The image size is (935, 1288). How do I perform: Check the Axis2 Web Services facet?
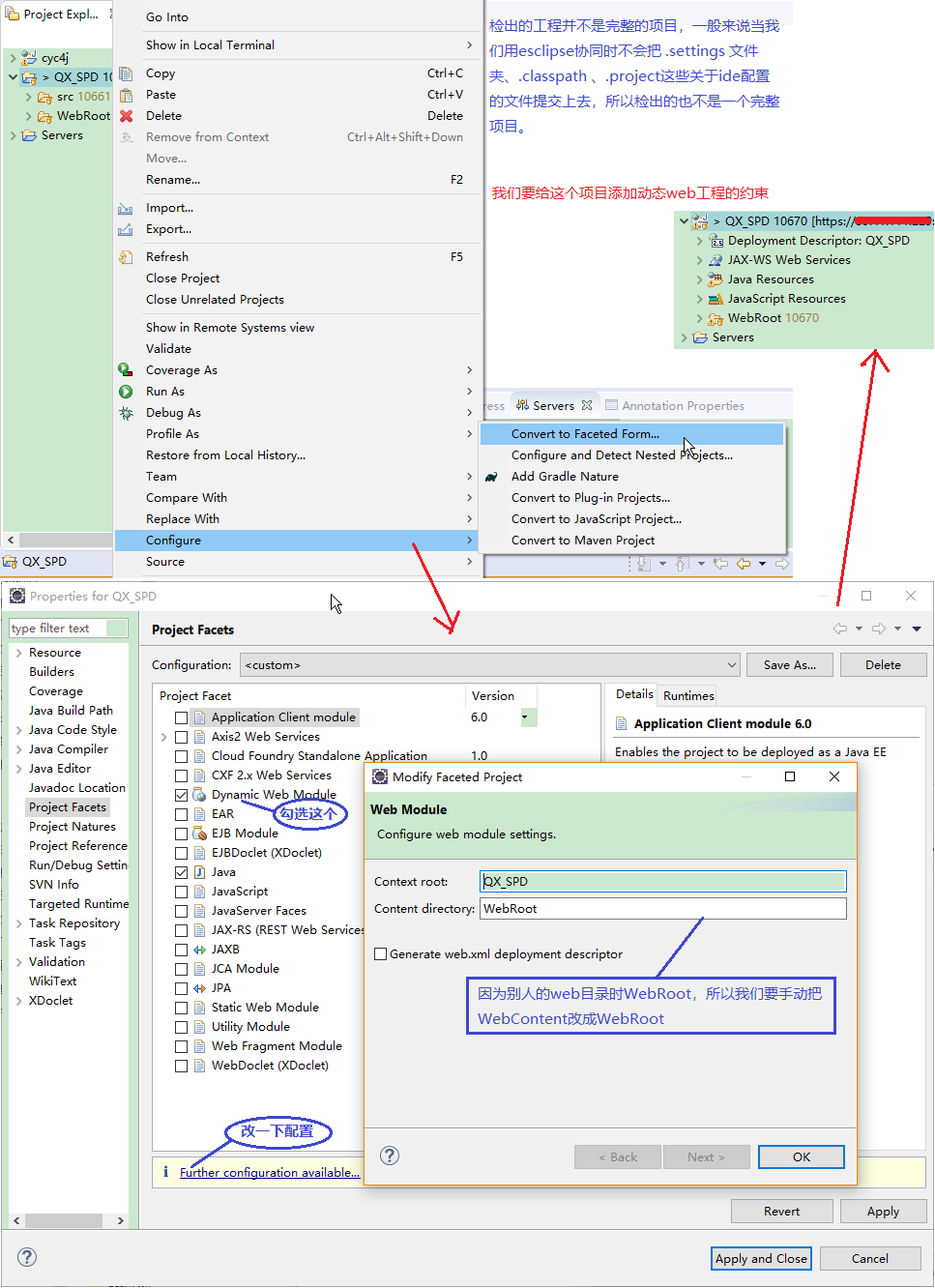click(181, 737)
